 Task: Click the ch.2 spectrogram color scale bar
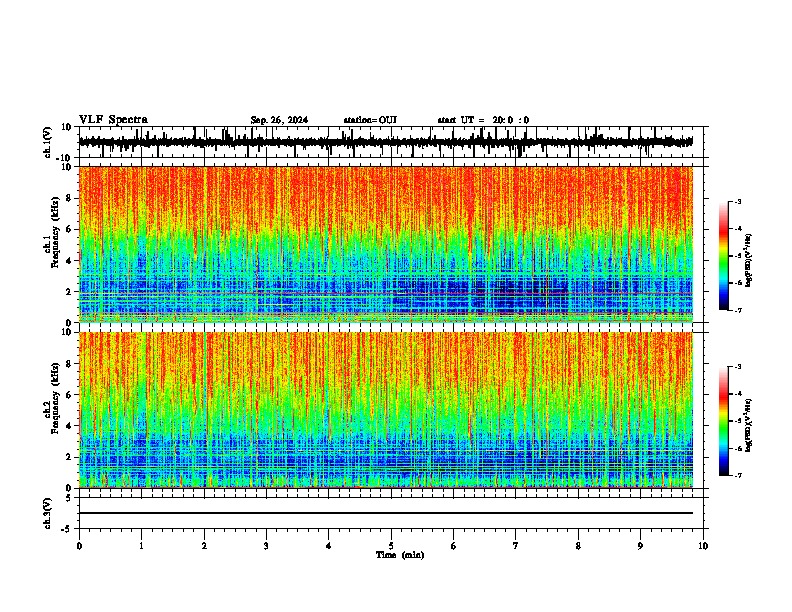[x=724, y=421]
